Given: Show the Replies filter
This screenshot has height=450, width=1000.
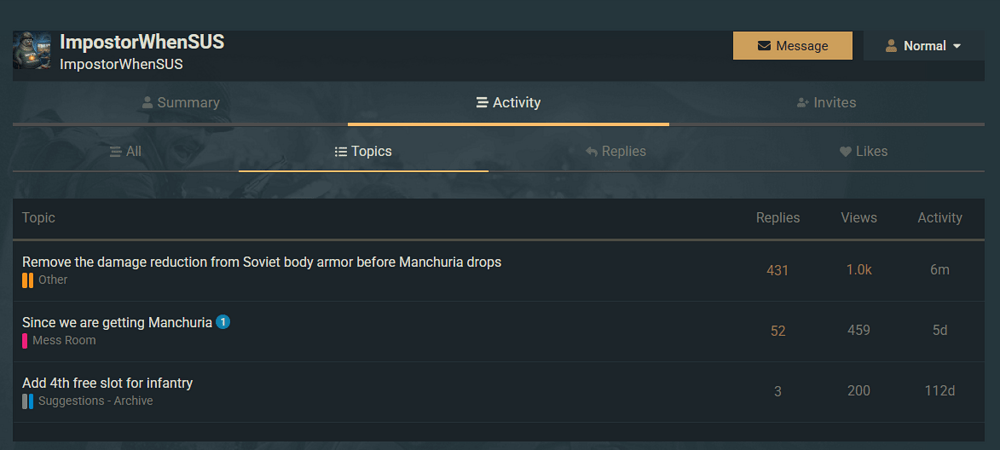Looking at the screenshot, I should 616,152.
